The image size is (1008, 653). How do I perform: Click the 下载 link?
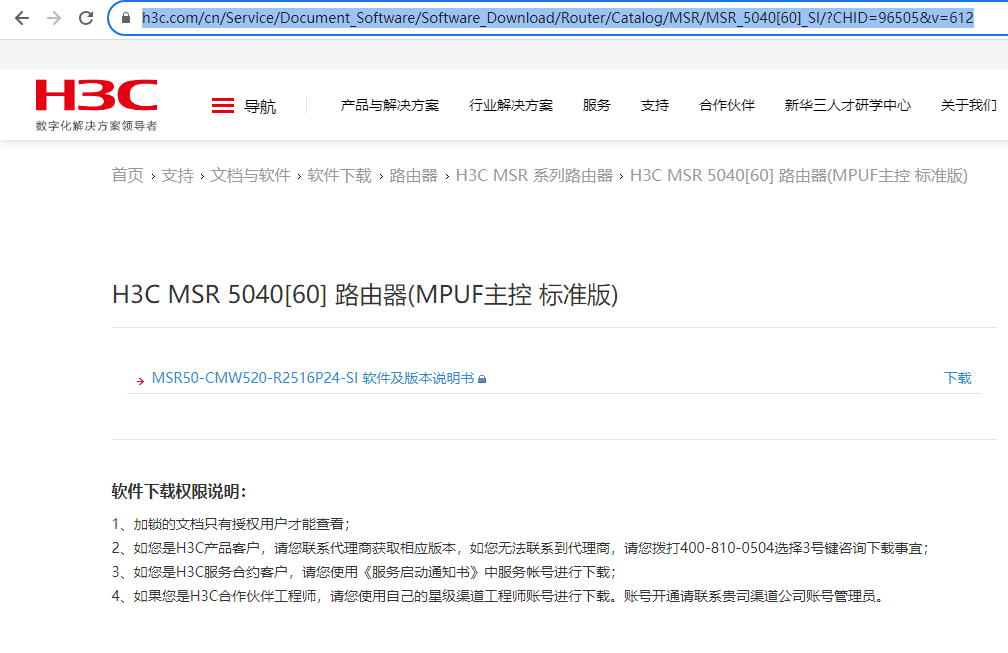[957, 379]
